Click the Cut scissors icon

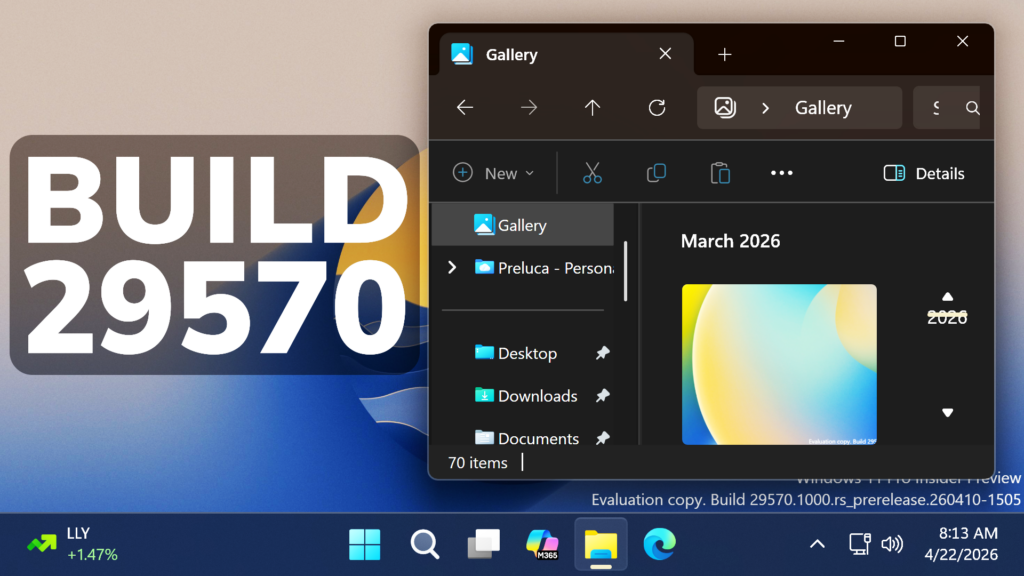592,173
